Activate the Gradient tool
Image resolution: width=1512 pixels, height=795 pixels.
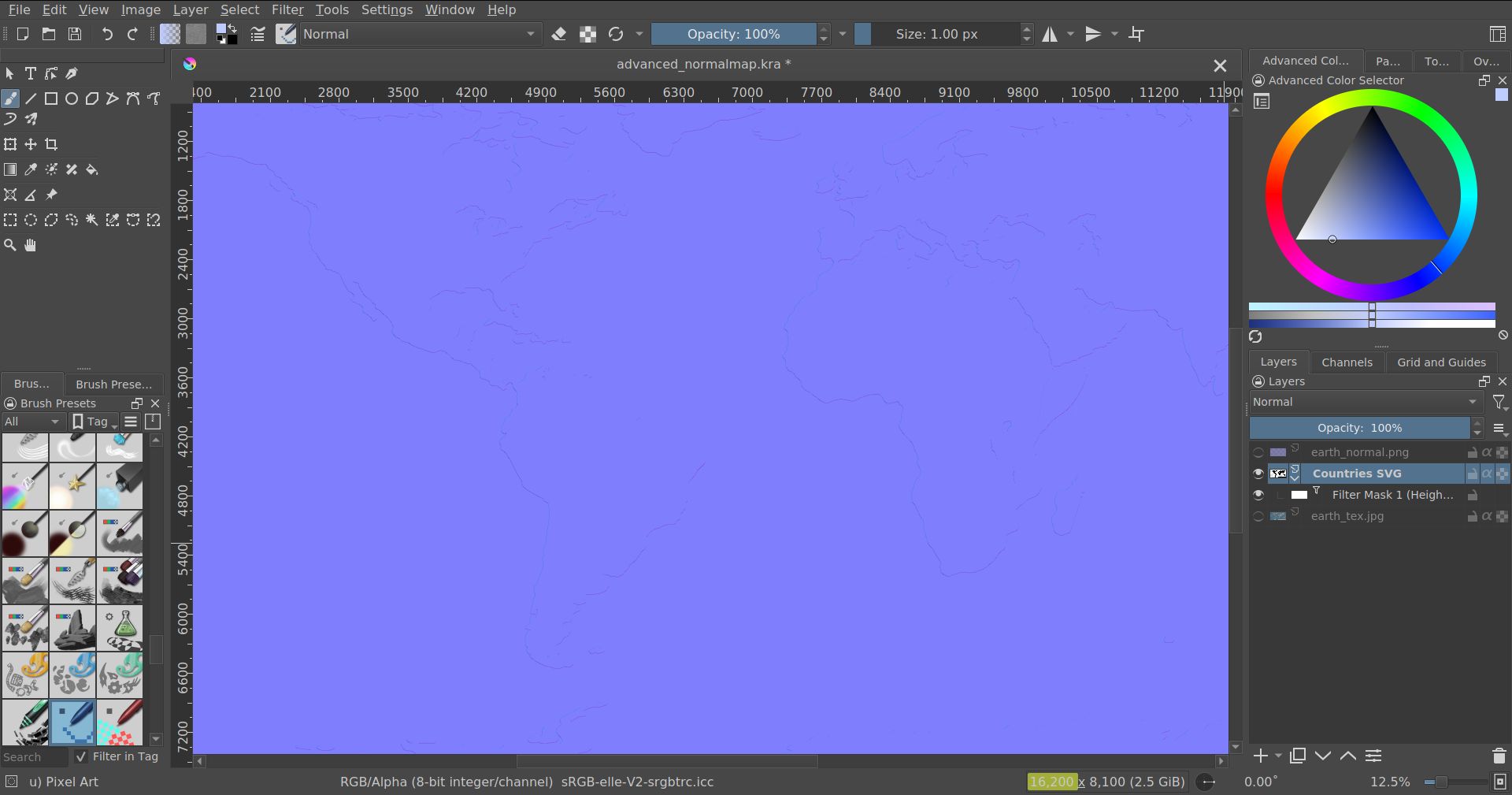10,169
